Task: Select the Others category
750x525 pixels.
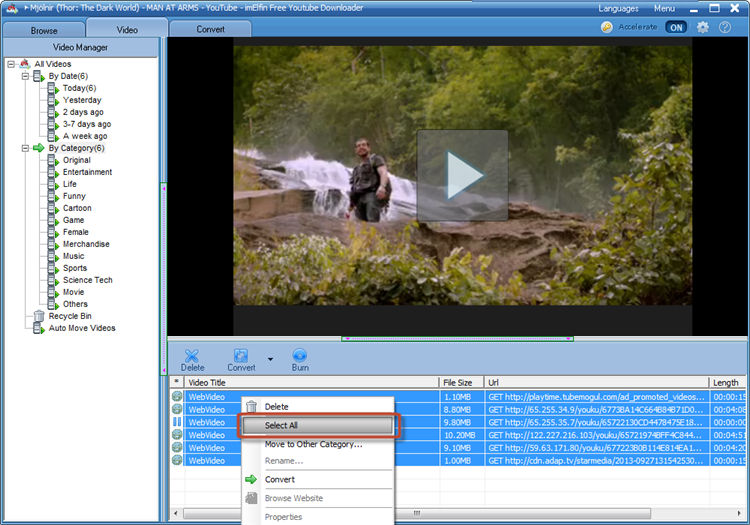Action: pyautogui.click(x=75, y=304)
